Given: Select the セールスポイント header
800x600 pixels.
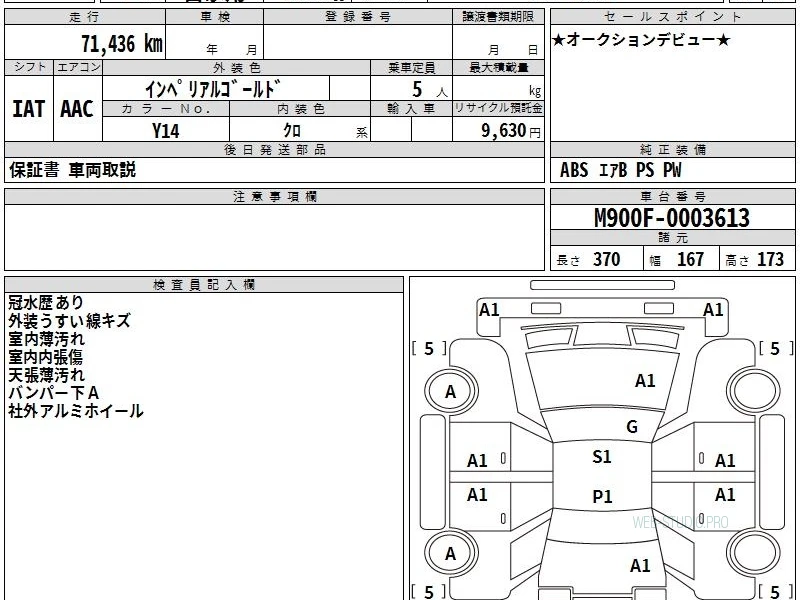Looking at the screenshot, I should click(x=672, y=17).
